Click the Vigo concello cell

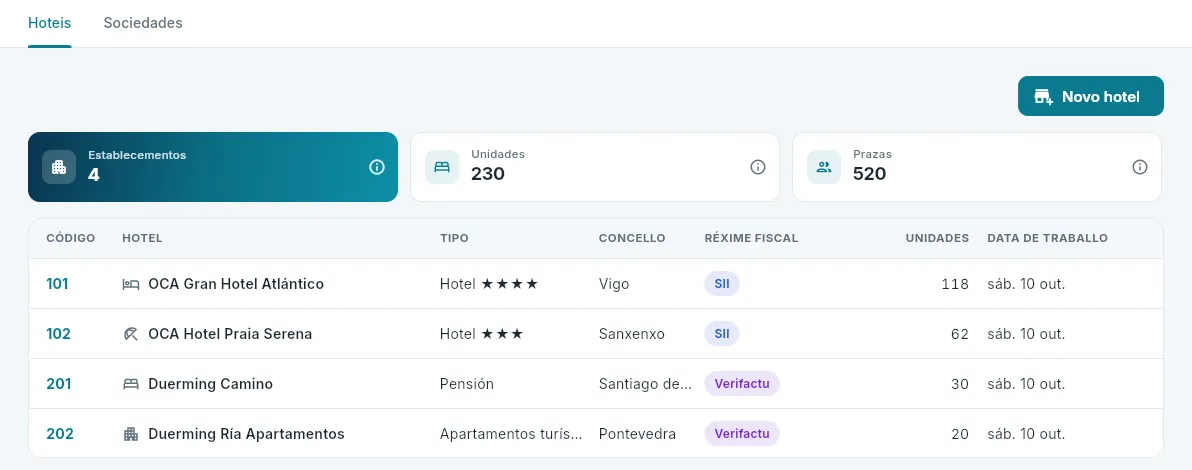(614, 284)
